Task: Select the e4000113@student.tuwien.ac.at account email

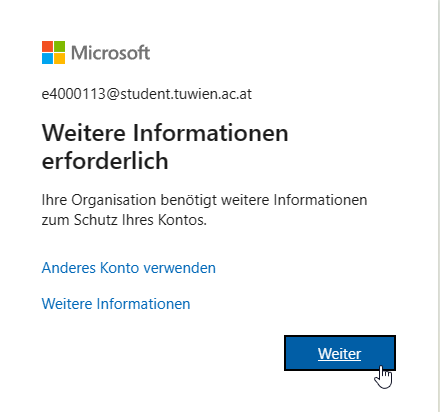Action: pyautogui.click(x=147, y=94)
